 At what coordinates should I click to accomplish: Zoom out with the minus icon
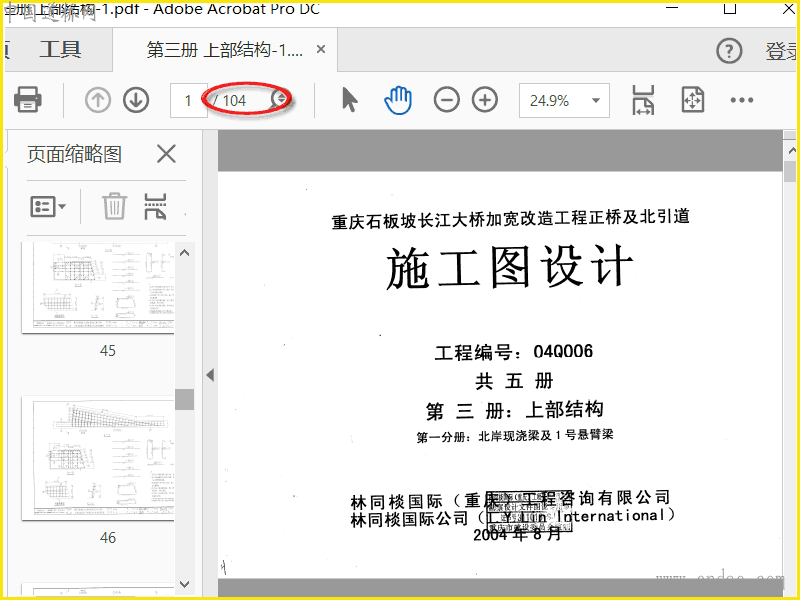[x=446, y=100]
